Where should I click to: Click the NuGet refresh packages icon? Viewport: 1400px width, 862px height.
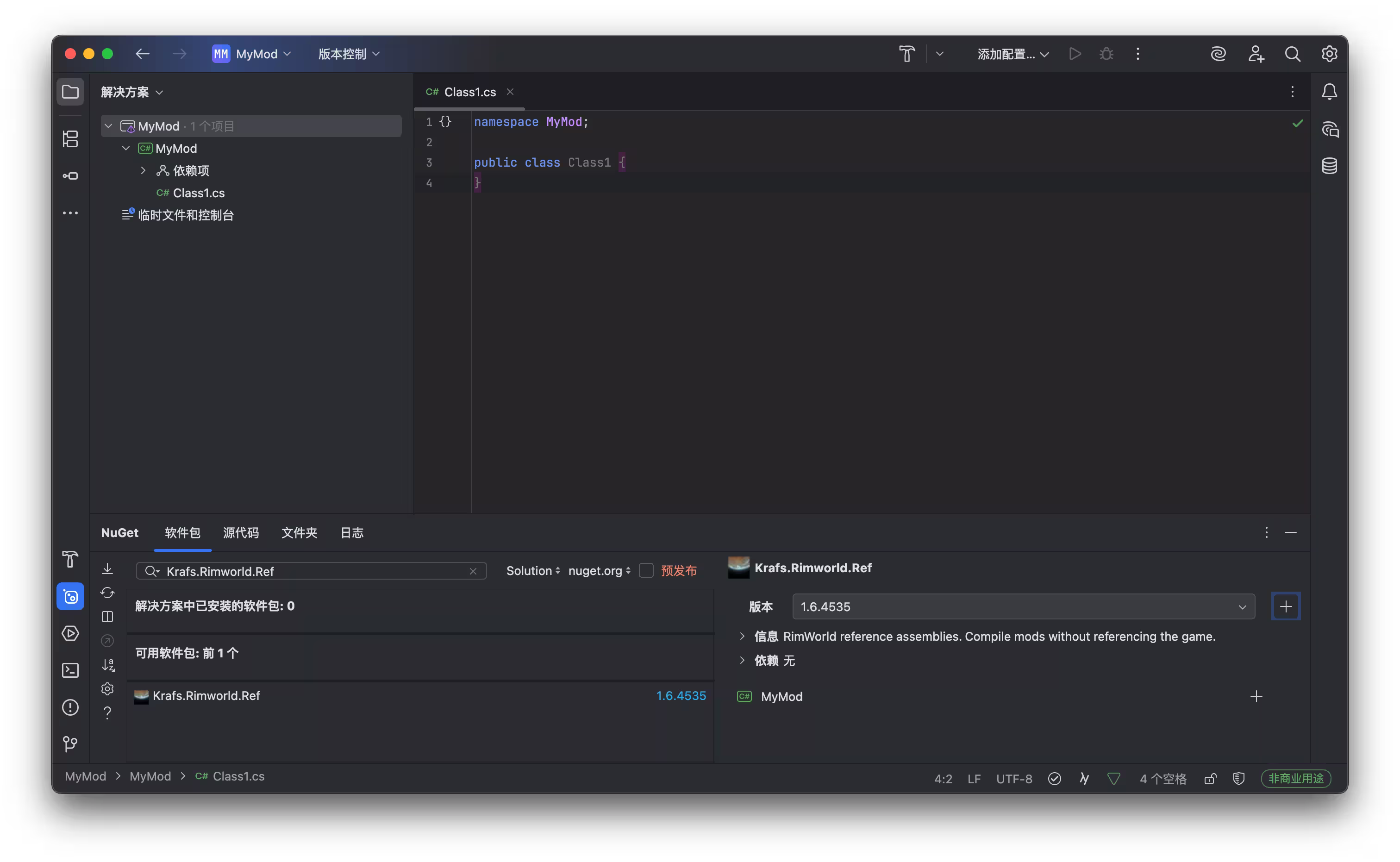click(107, 593)
